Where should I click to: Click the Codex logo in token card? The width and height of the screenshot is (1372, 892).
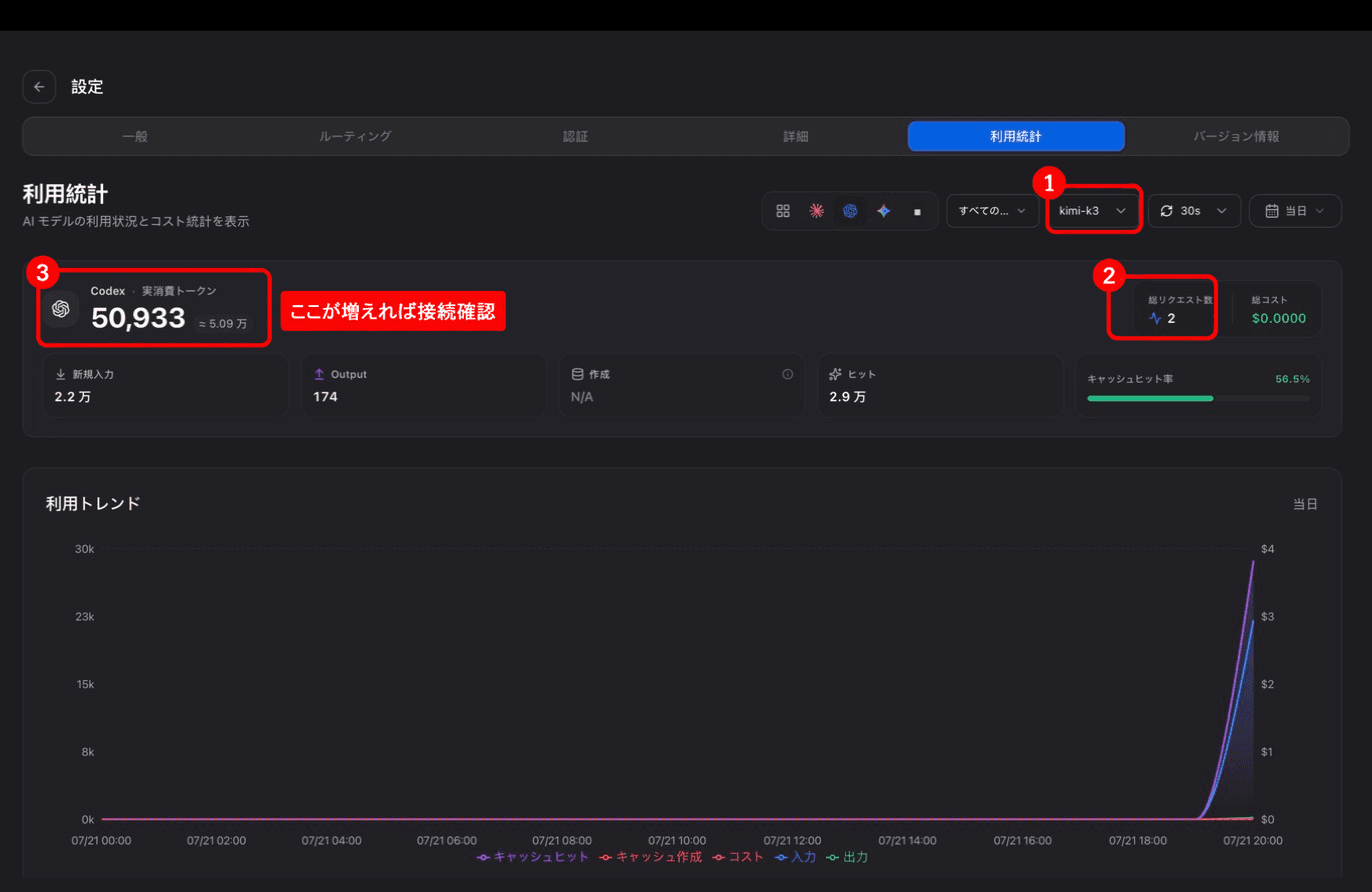tap(61, 308)
